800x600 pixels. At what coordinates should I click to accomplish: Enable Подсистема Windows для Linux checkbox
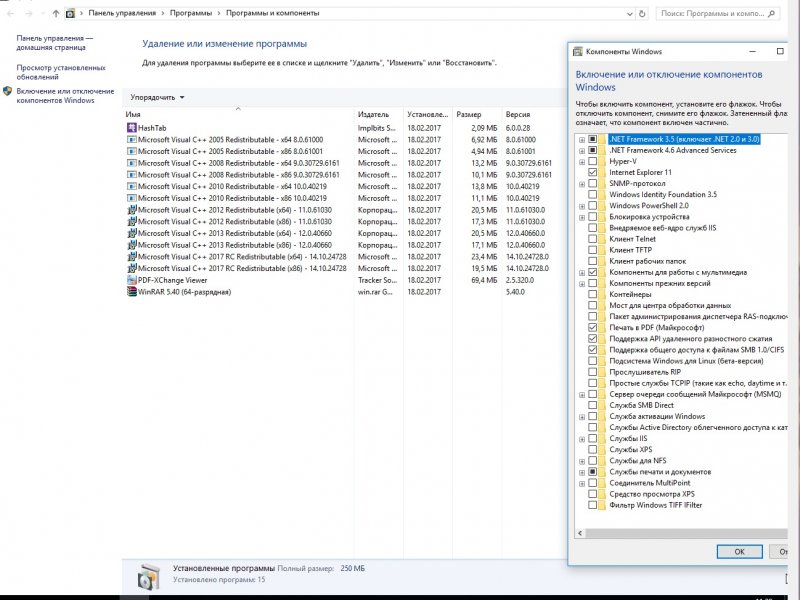[x=592, y=361]
